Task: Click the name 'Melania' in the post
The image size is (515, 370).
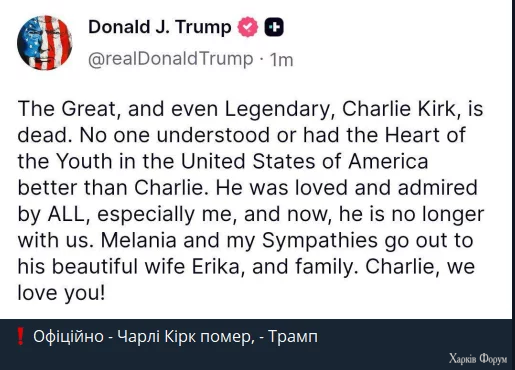Action: pos(138,241)
